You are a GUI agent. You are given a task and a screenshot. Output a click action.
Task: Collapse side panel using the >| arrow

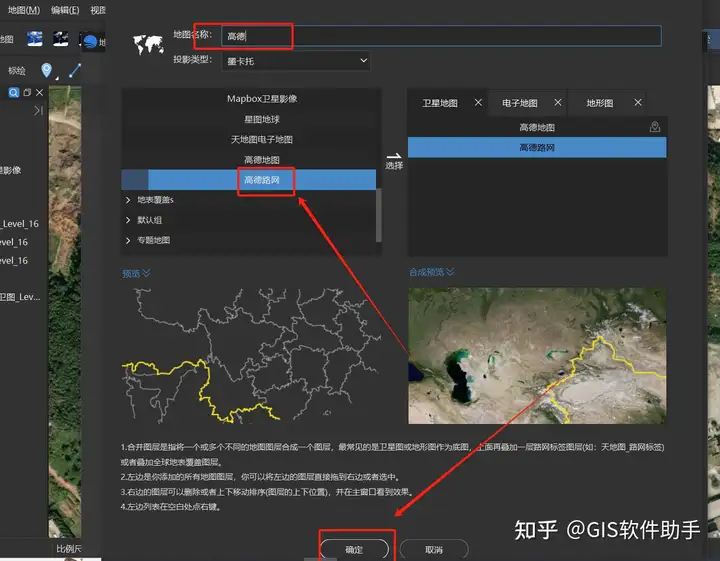[x=39, y=110]
